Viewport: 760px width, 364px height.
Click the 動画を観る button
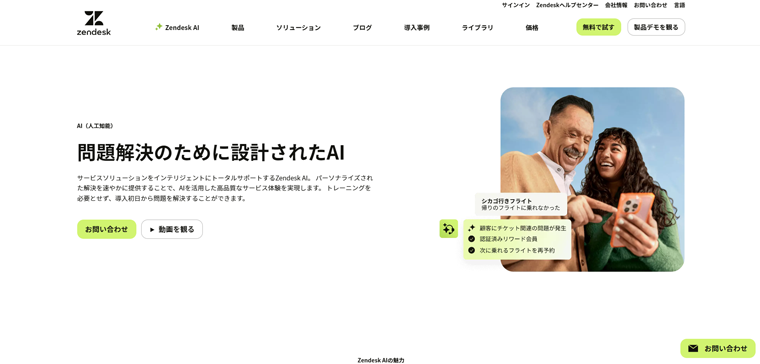tap(172, 229)
